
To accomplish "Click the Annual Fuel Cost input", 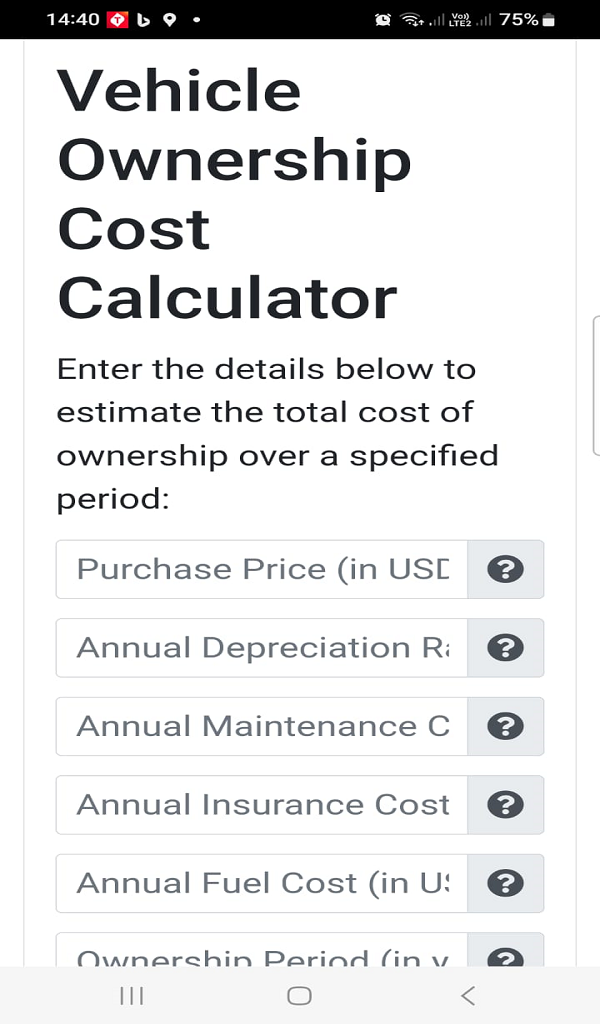I will point(260,884).
